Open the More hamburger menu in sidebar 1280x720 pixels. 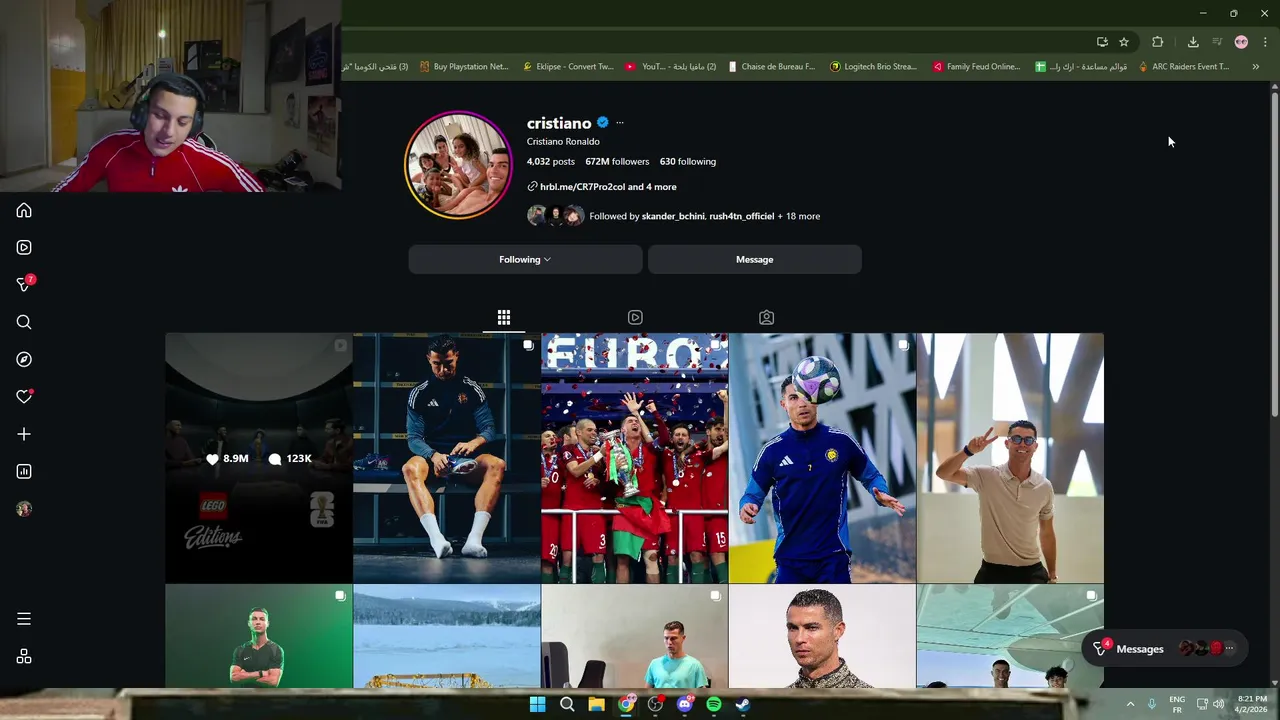tap(24, 619)
